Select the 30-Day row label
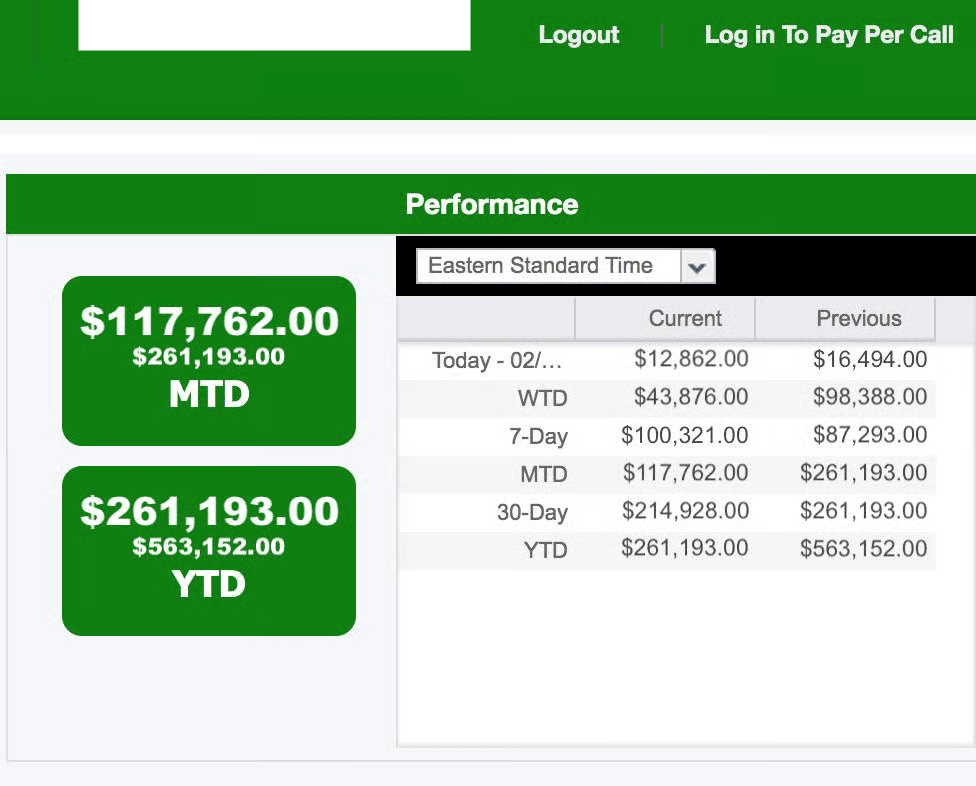The image size is (976, 786). click(532, 512)
